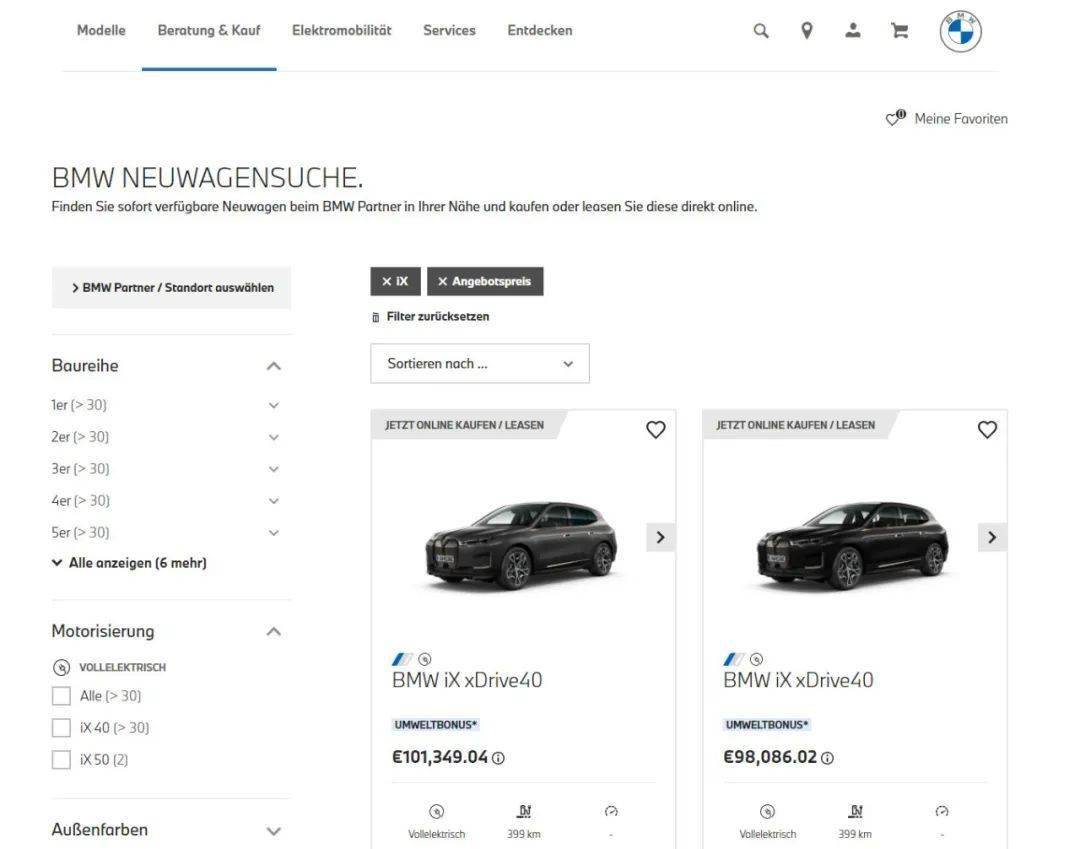Remove the iX filter chip
Viewport: 1080px width, 849px height.
[x=395, y=281]
